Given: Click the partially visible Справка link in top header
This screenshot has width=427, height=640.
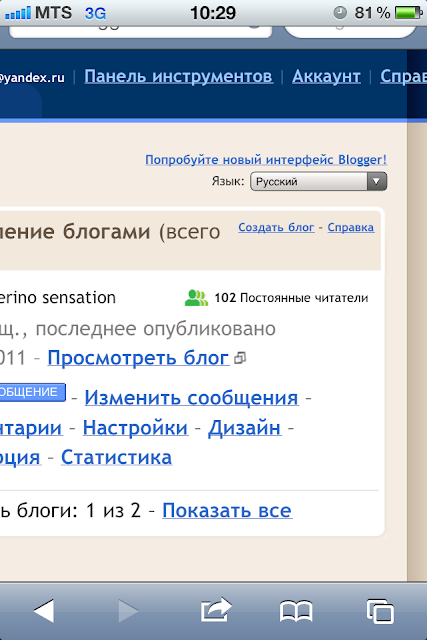Looking at the screenshot, I should click(x=403, y=76).
